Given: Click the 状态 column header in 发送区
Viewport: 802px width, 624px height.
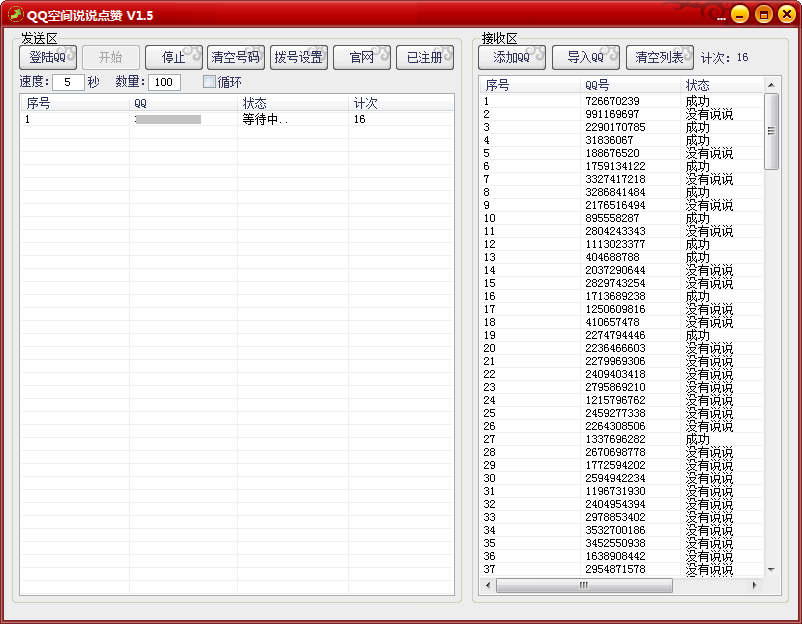Looking at the screenshot, I should pyautogui.click(x=293, y=103).
